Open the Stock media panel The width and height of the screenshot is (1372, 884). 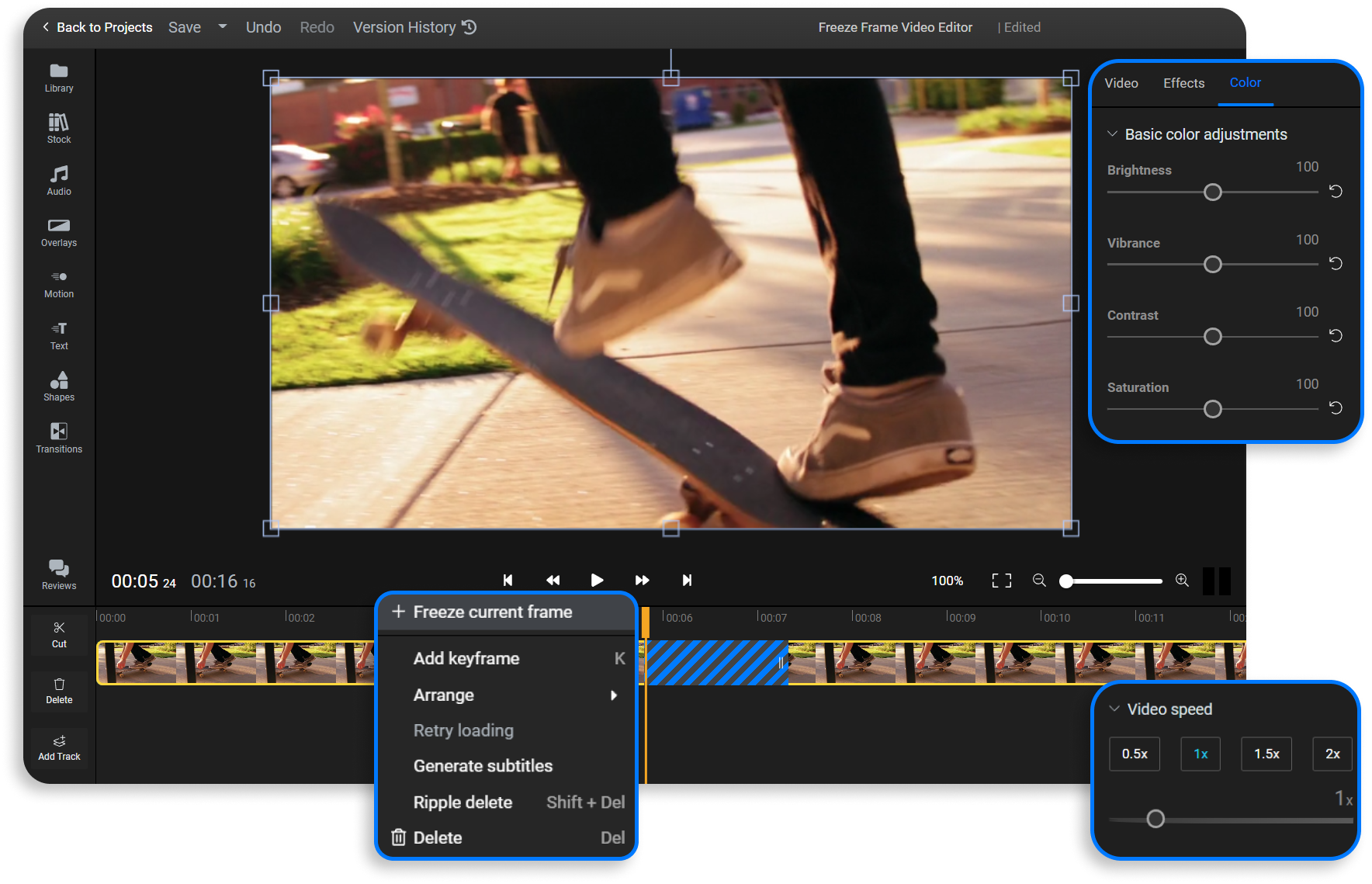point(58,128)
